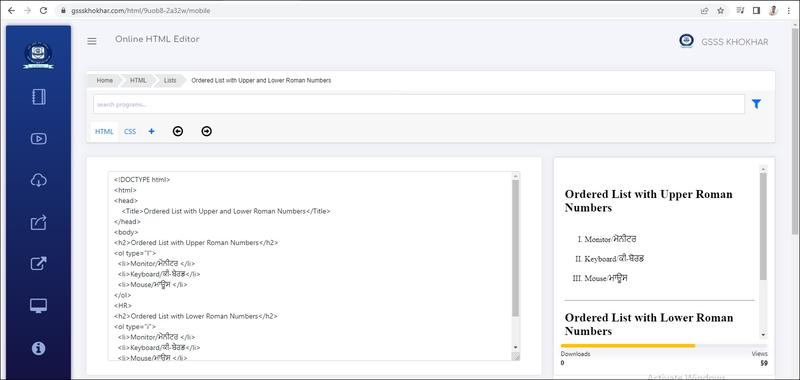
Task: Click the code editor vertical scrollbar thumb
Action: (x=515, y=248)
